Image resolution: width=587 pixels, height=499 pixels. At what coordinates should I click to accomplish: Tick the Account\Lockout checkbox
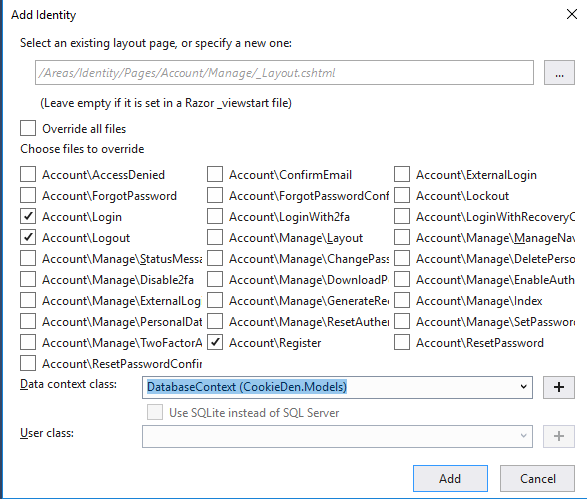pos(402,195)
